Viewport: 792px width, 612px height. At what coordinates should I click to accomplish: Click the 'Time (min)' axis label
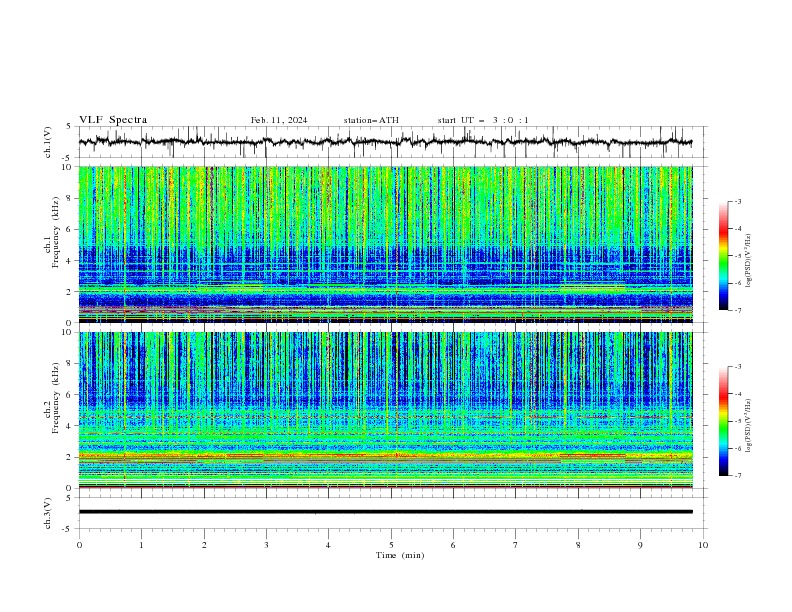pos(400,555)
